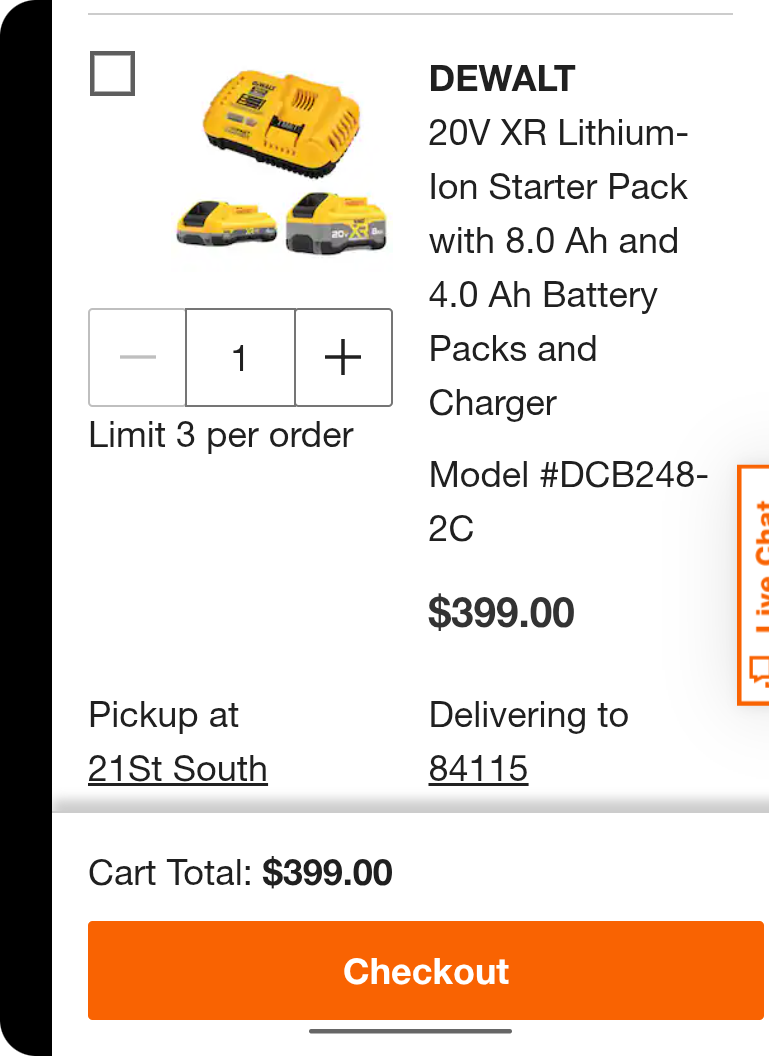Click the Limit 3 per order note
The height and width of the screenshot is (1056, 769).
pyautogui.click(x=221, y=436)
